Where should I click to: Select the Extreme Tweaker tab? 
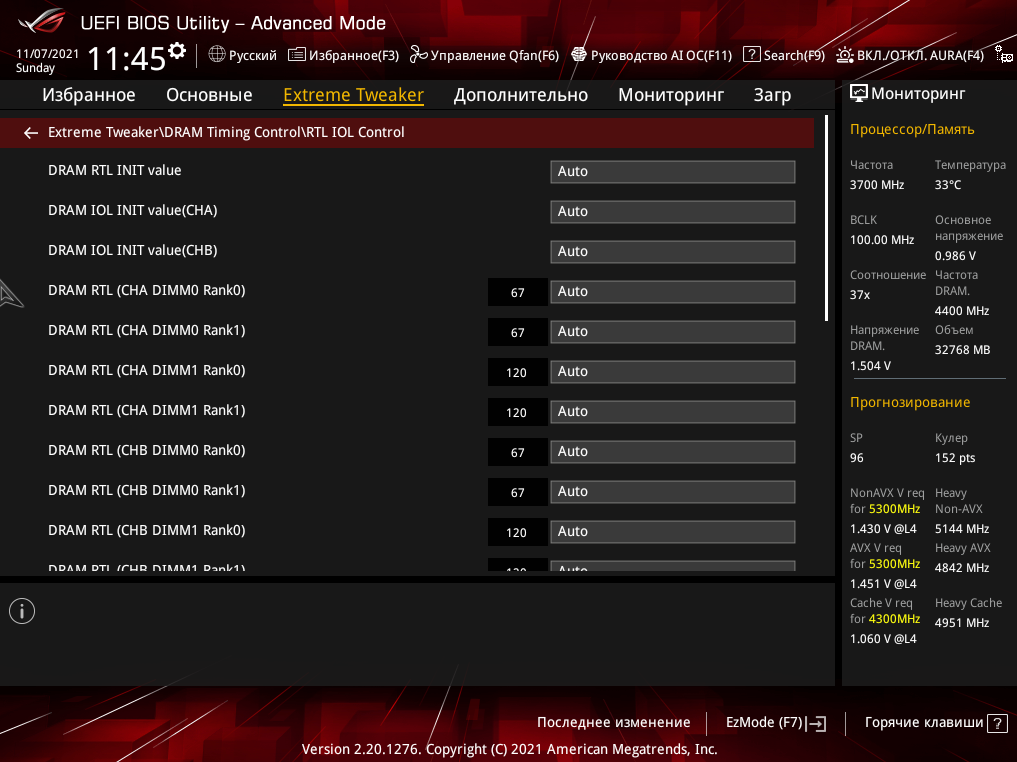coord(353,95)
